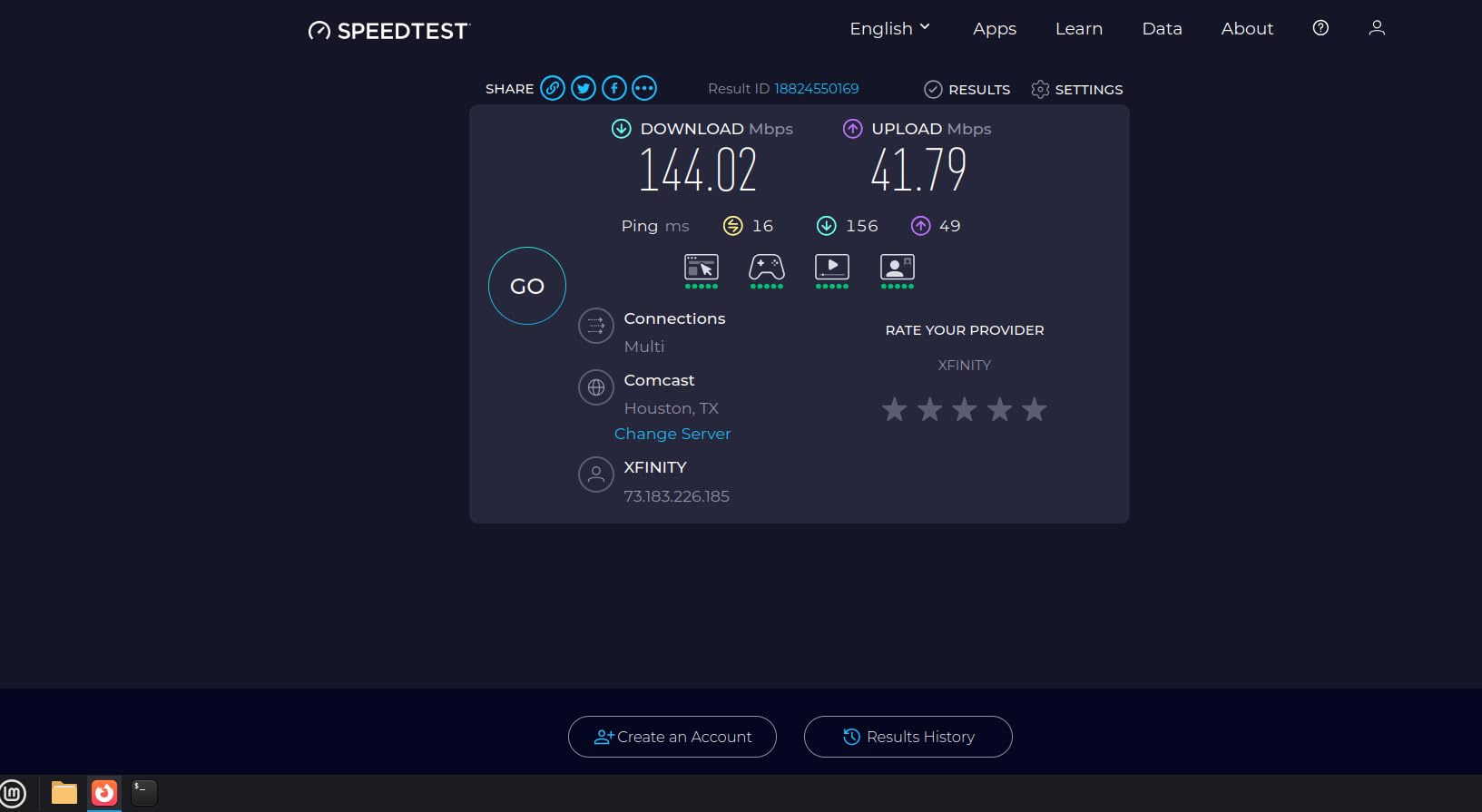Image resolution: width=1482 pixels, height=812 pixels.
Task: Click the Comcast server name
Action: (x=659, y=380)
